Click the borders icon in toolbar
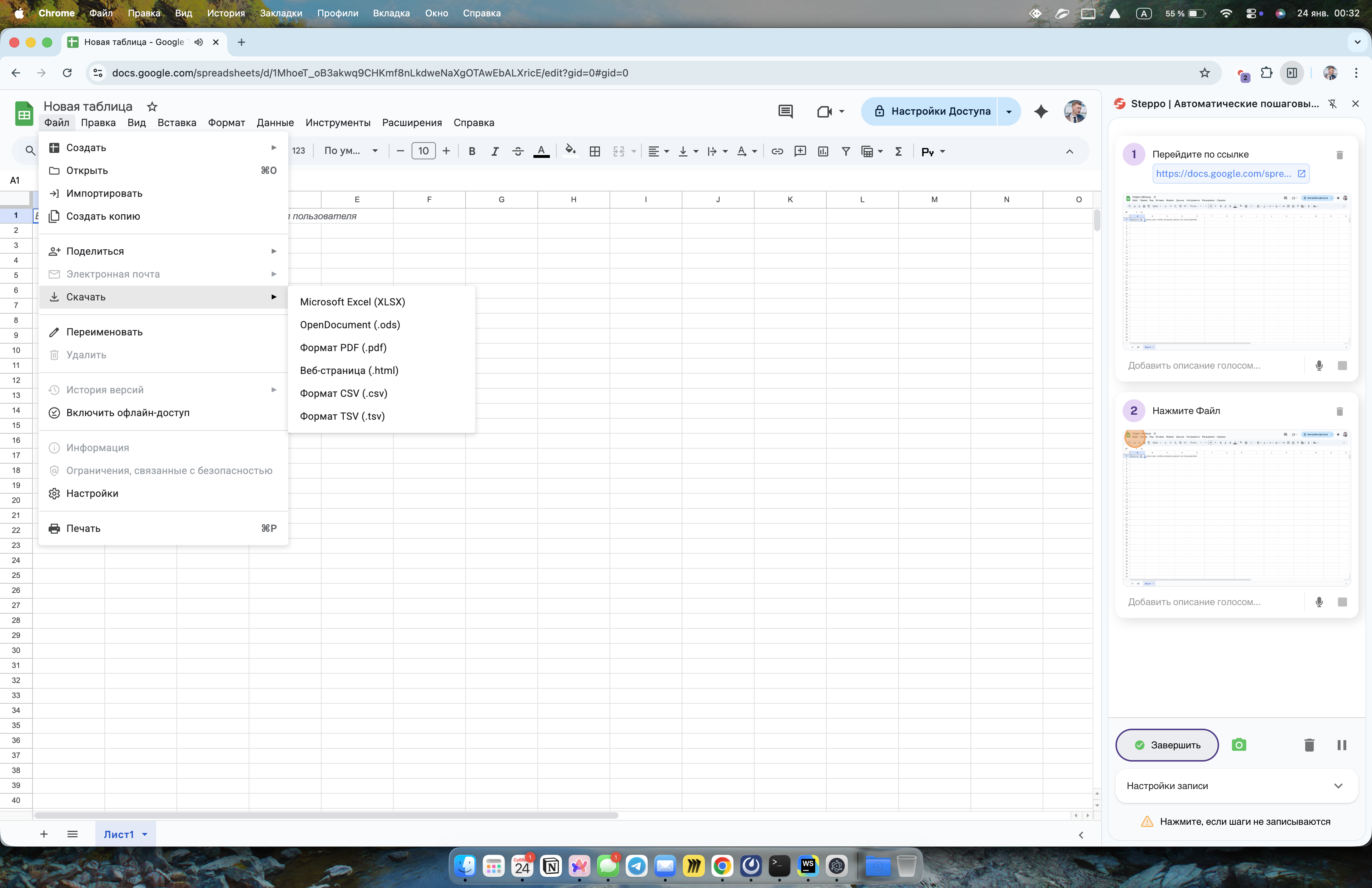Viewport: 1372px width, 888px height. pos(594,151)
